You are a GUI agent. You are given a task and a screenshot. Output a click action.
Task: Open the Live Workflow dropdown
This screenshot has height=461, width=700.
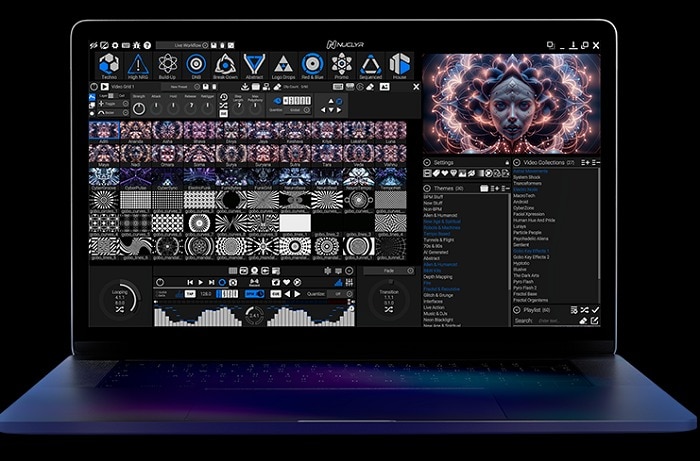tap(183, 45)
